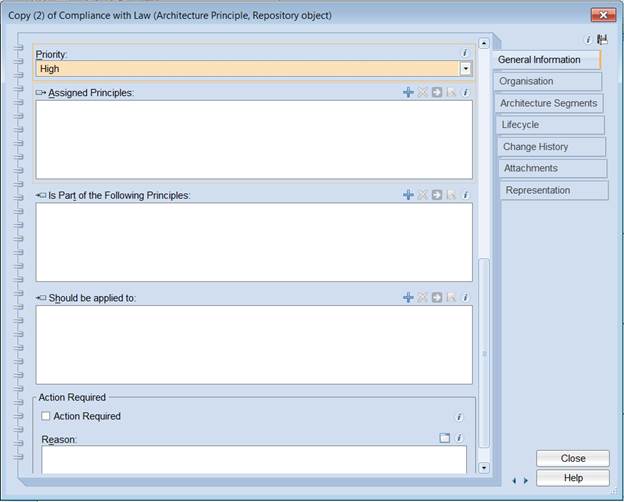Click the Is Part of the Following Principles label

point(119,195)
